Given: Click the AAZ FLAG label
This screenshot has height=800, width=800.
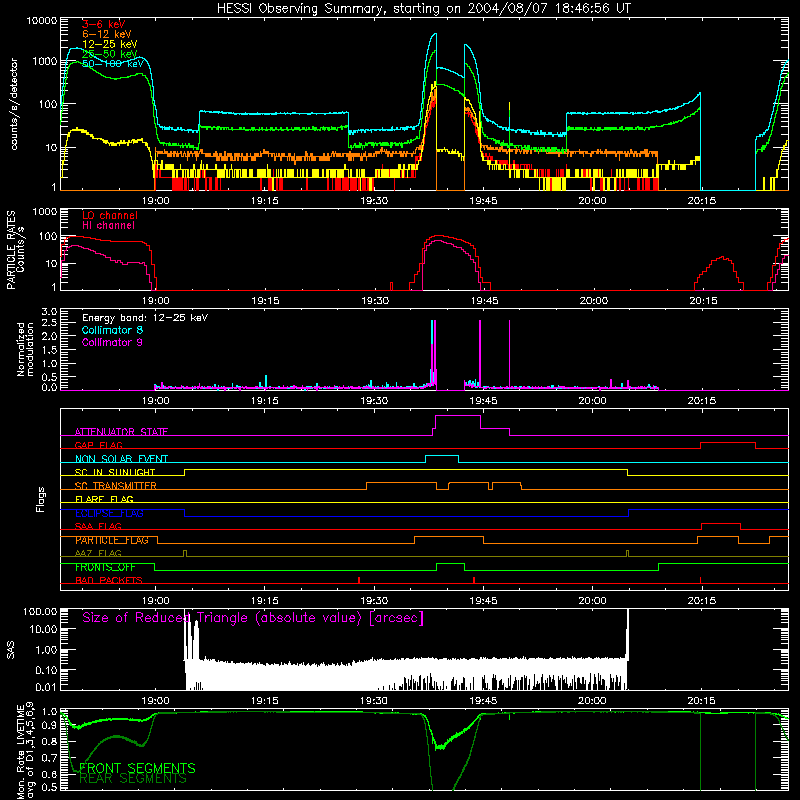Looking at the screenshot, I should point(98,553).
